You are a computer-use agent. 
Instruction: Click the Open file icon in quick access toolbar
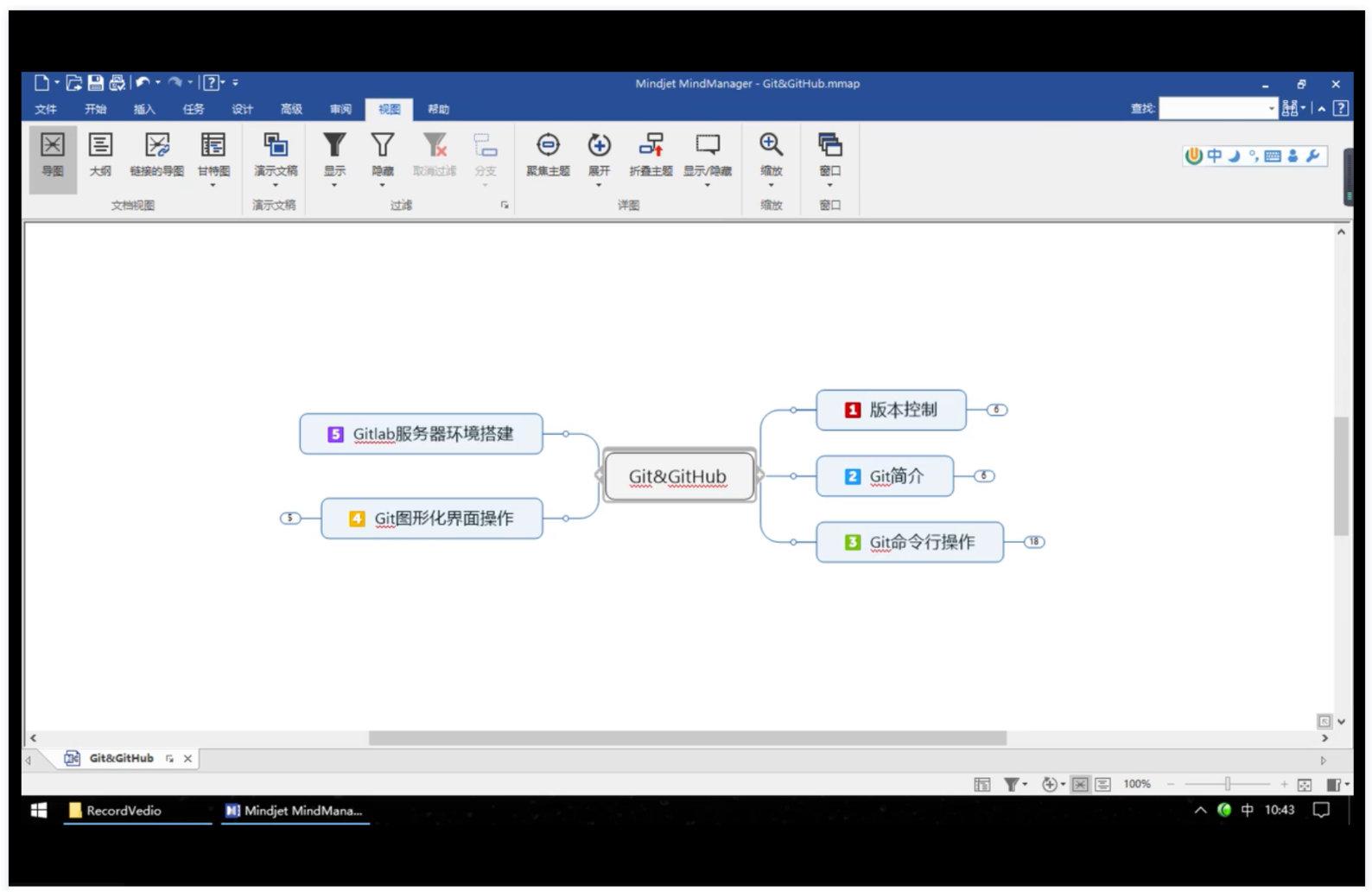[x=74, y=83]
